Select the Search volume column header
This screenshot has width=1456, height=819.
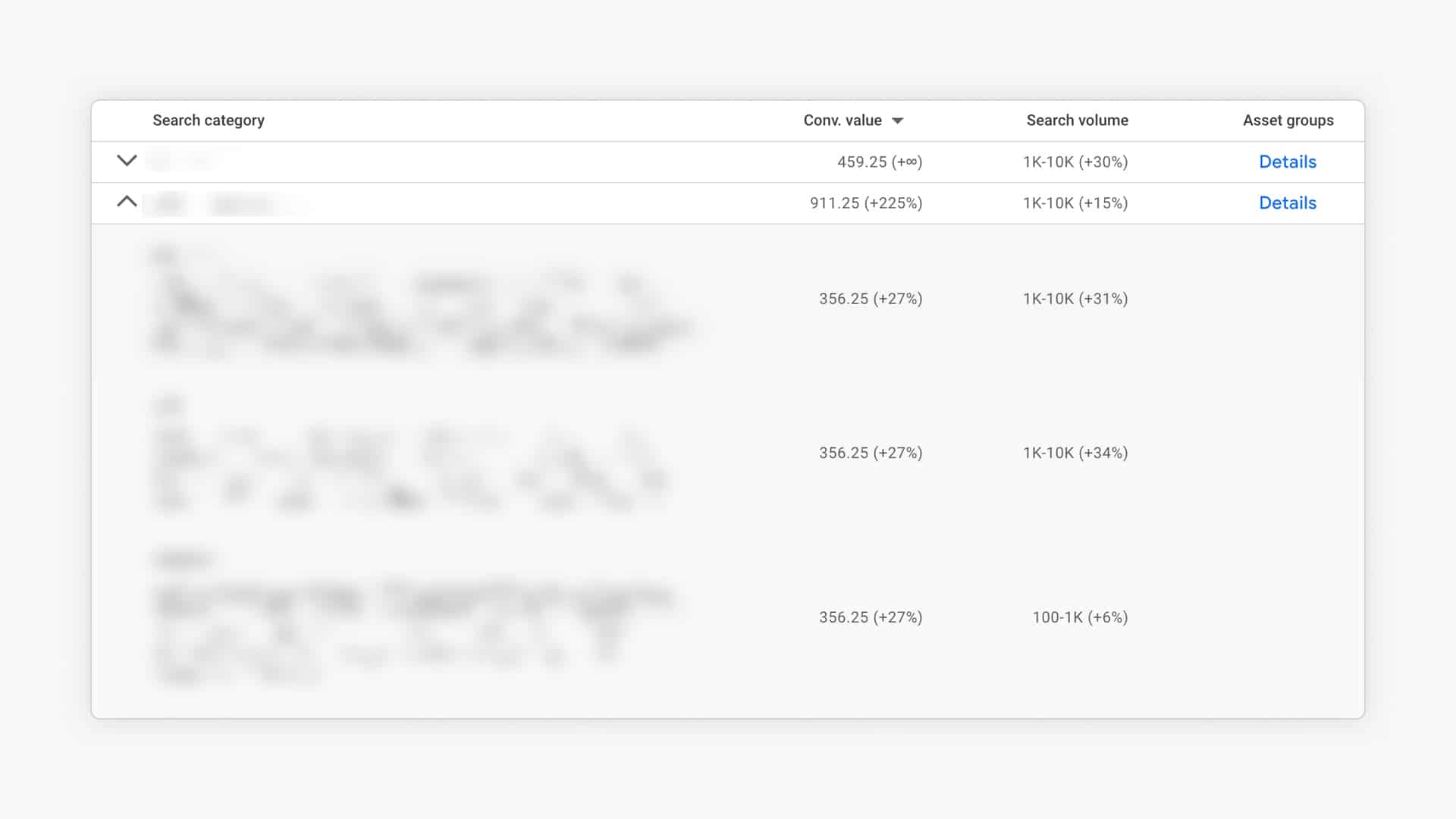pos(1077,121)
